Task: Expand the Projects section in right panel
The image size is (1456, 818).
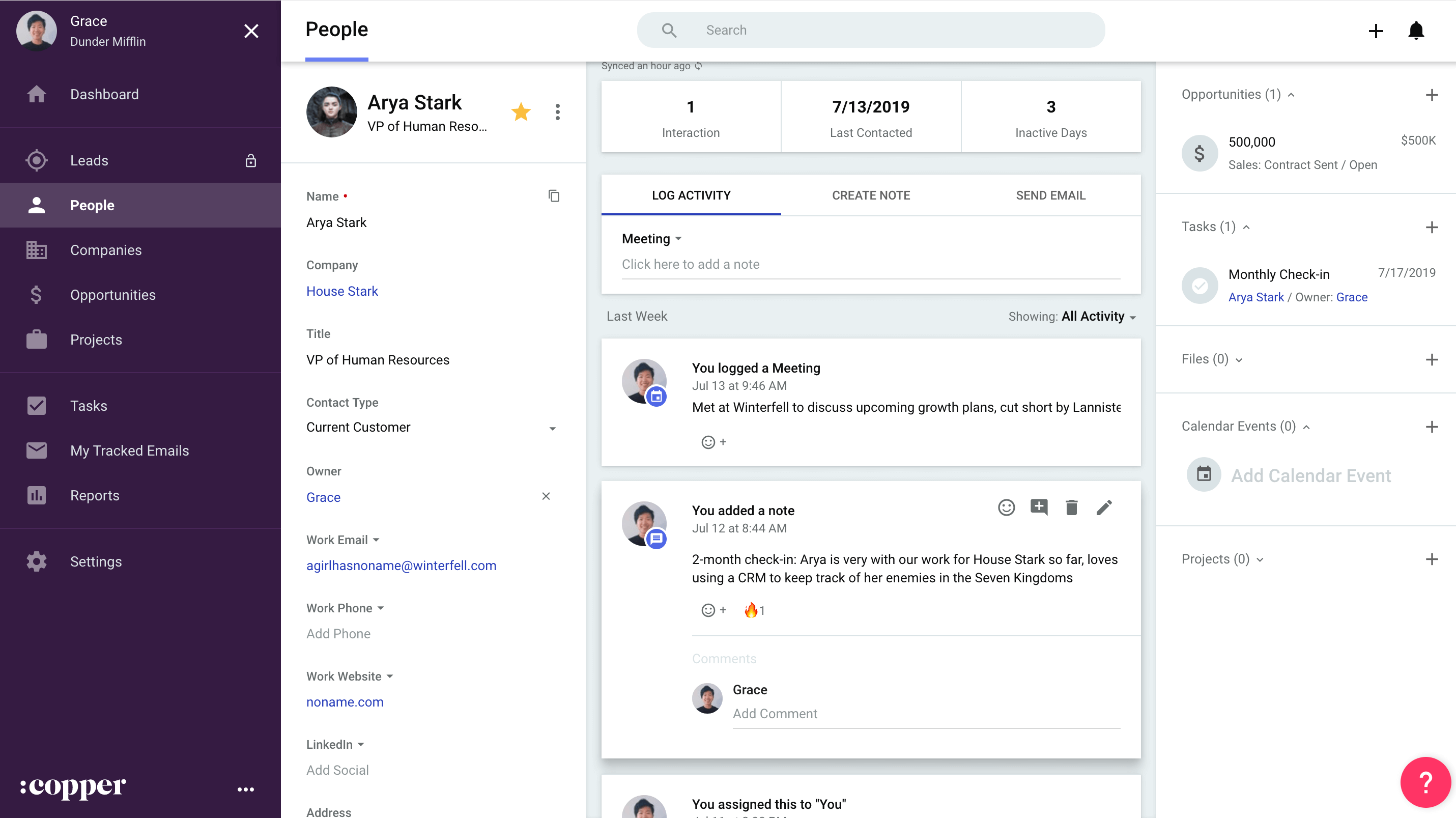Action: (x=1260, y=559)
